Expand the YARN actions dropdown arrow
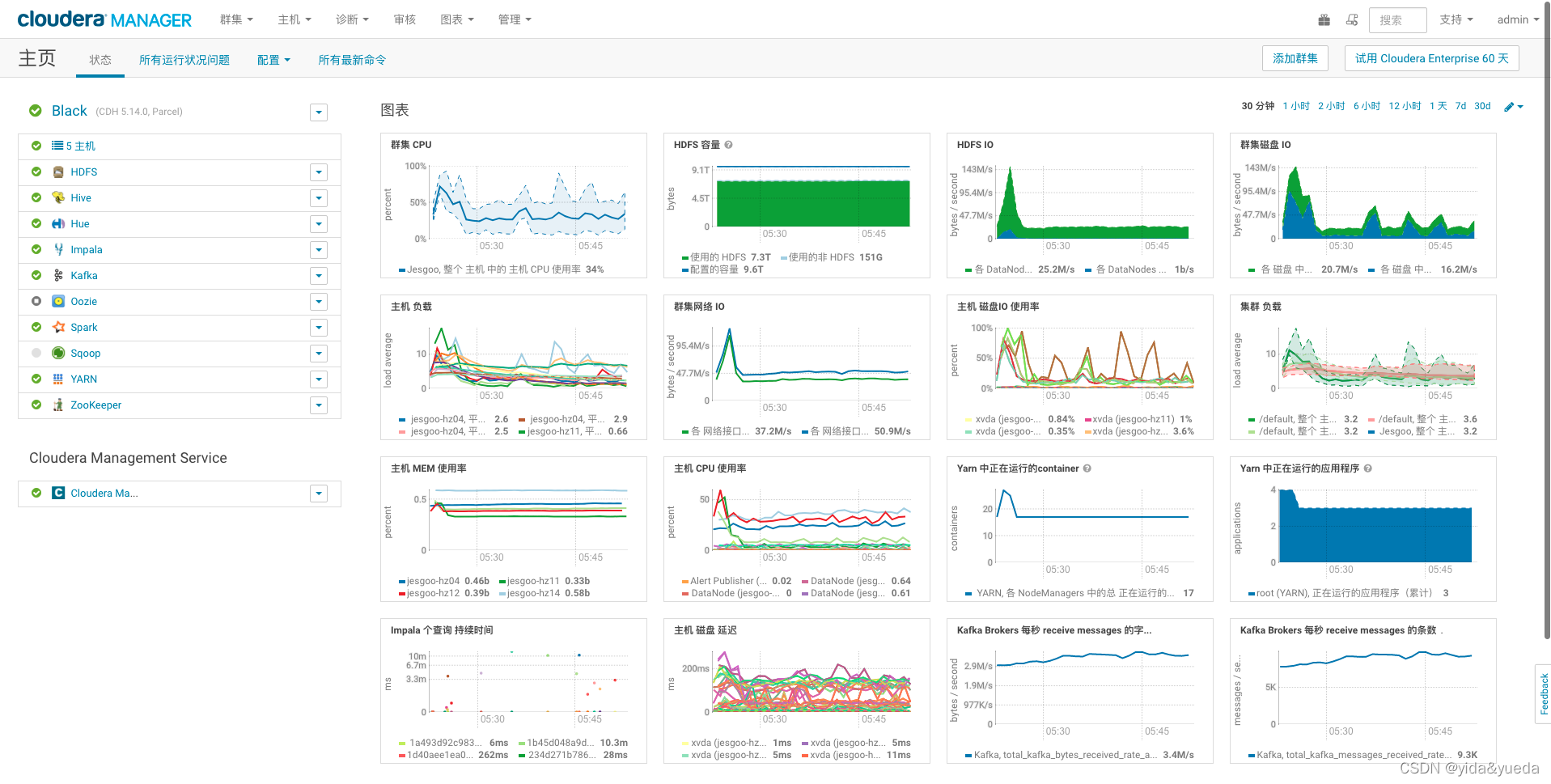This screenshot has width=1551, height=784. click(x=319, y=379)
